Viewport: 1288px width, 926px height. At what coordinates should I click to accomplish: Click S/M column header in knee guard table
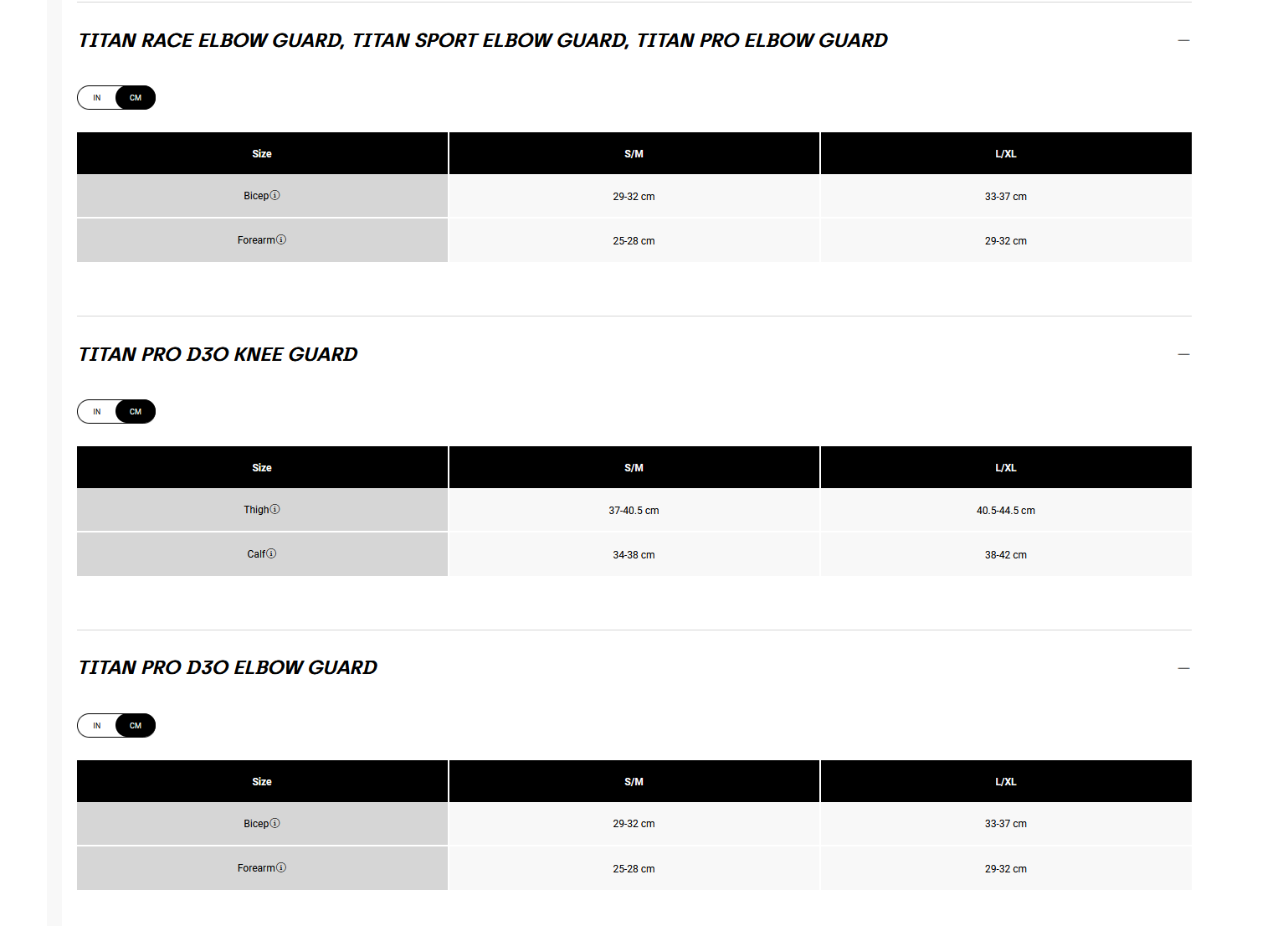[634, 467]
